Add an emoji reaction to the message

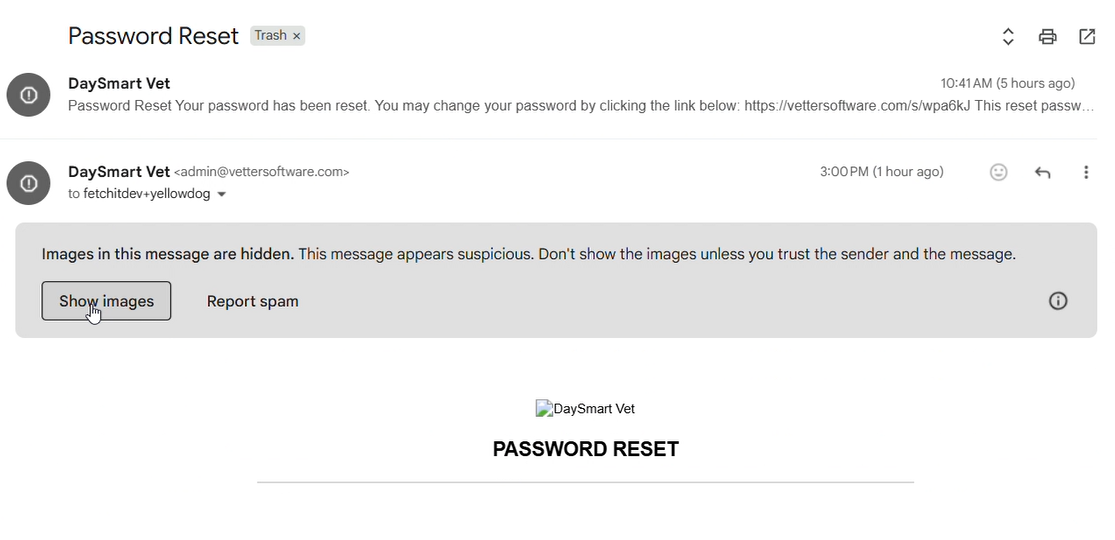[x=998, y=172]
